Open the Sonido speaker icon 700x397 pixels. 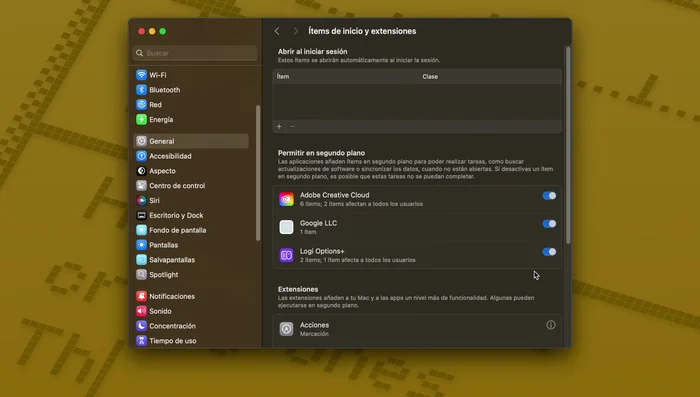point(142,311)
